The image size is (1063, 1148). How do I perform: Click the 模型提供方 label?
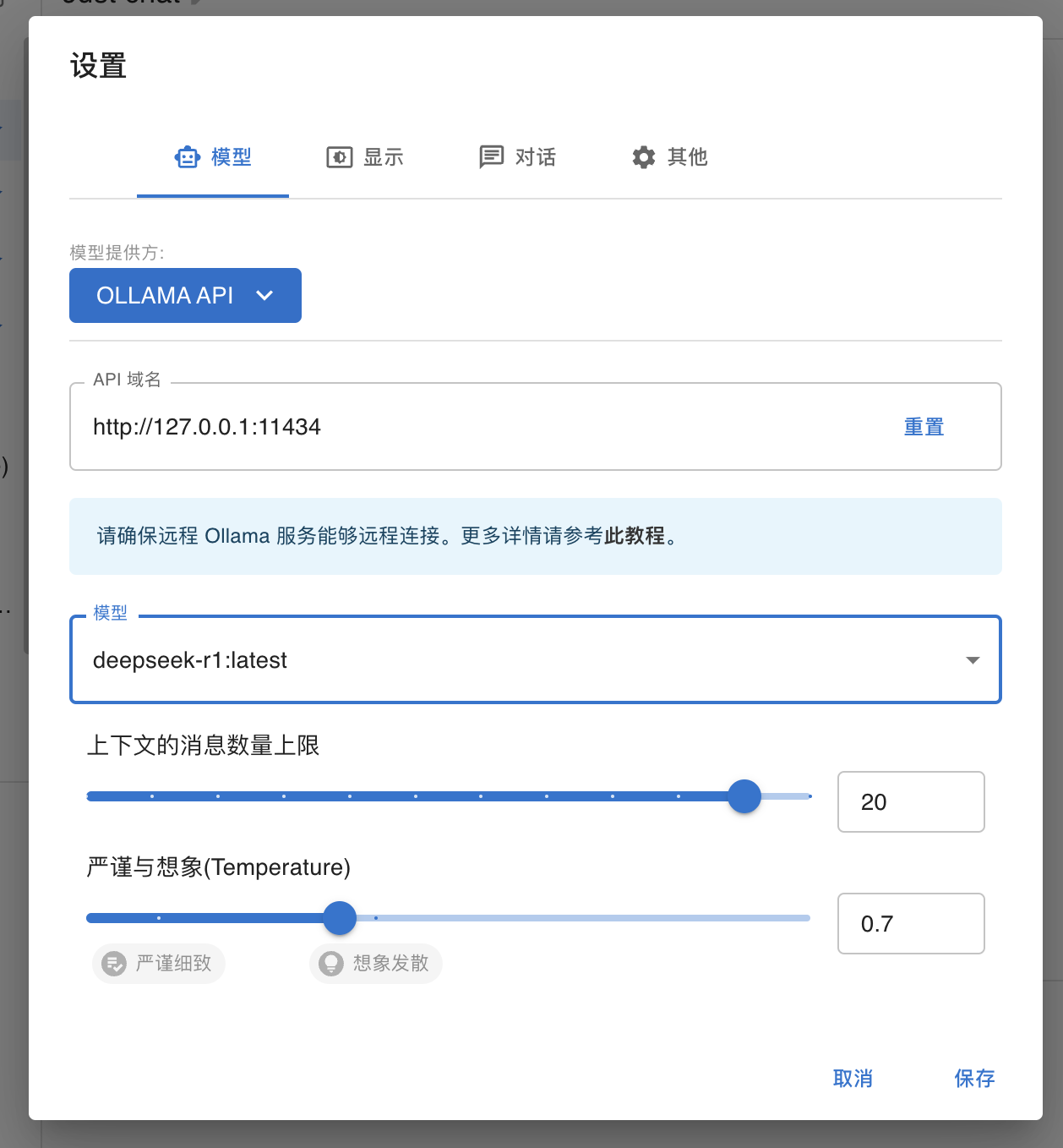(x=117, y=253)
